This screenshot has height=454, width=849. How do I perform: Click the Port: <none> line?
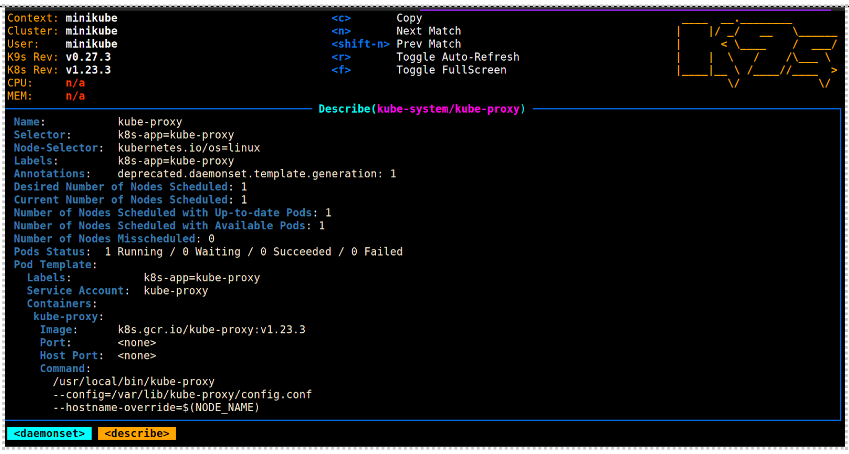point(98,343)
